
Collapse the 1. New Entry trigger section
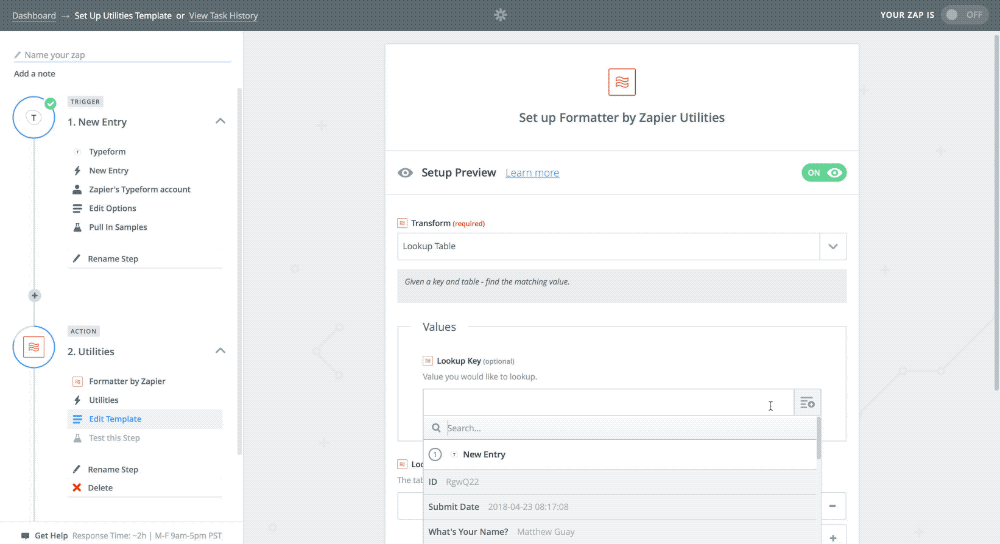click(x=220, y=121)
